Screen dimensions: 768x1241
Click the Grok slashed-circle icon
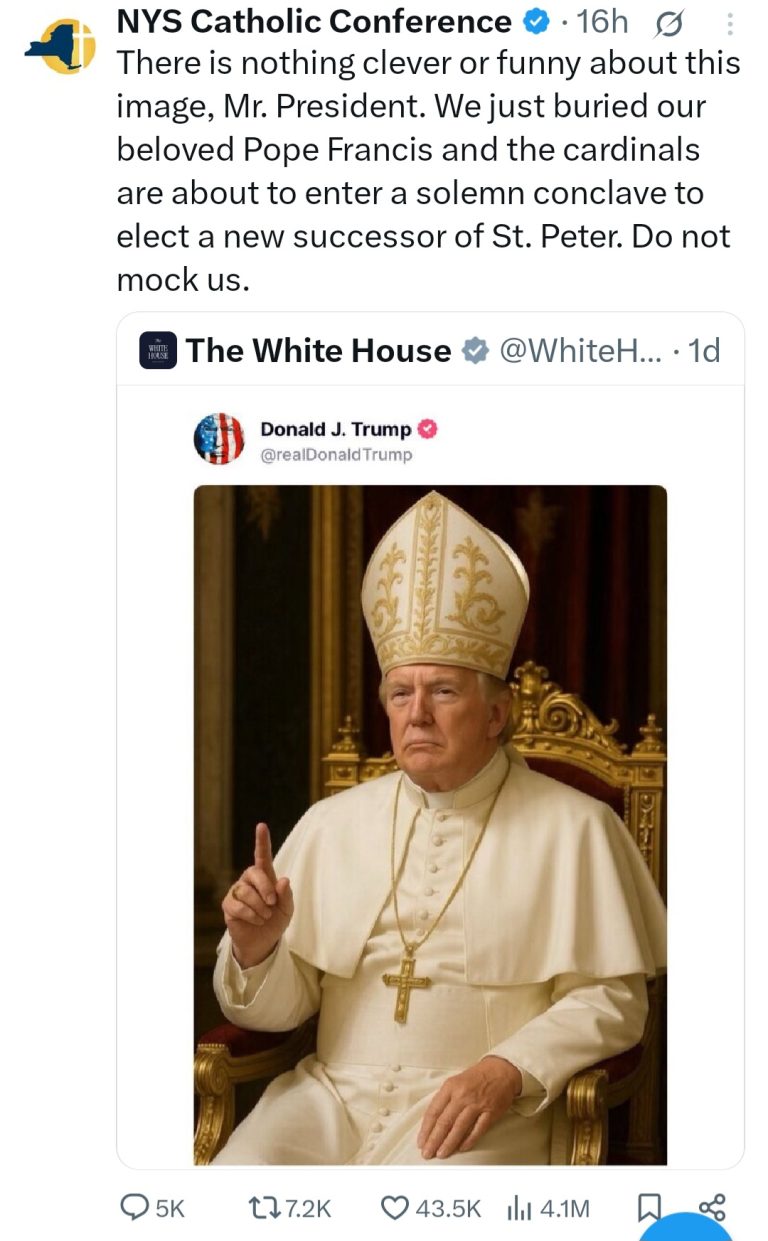click(669, 22)
